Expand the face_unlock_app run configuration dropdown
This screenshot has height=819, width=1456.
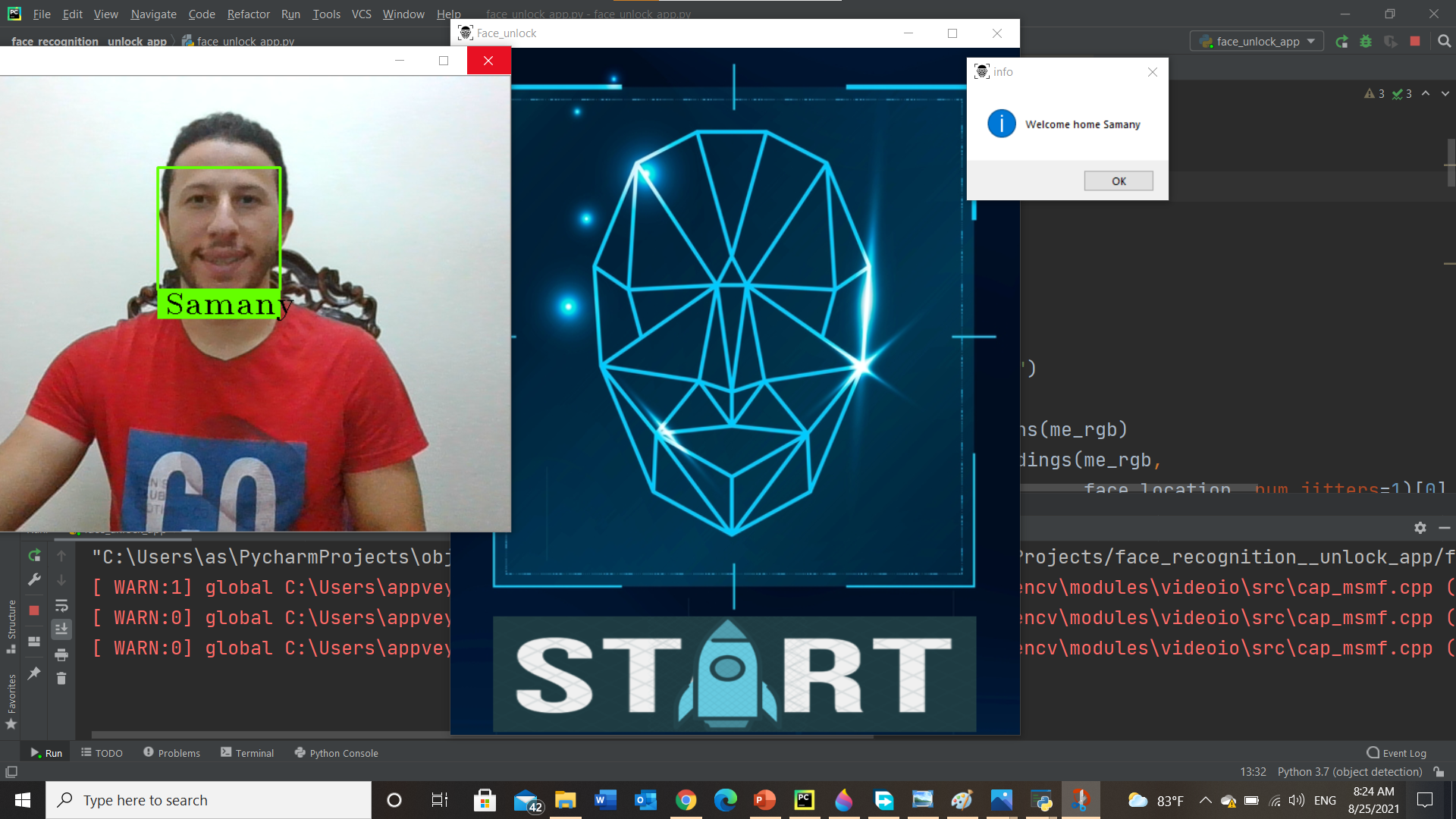point(1257,41)
